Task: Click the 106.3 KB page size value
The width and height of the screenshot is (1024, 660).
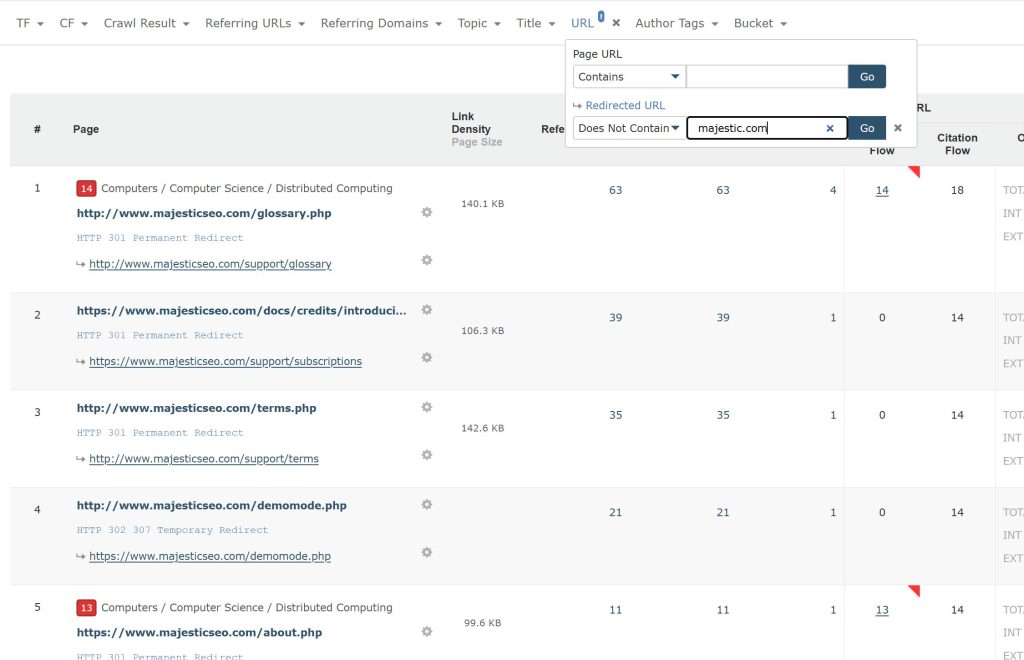Action: tap(483, 330)
